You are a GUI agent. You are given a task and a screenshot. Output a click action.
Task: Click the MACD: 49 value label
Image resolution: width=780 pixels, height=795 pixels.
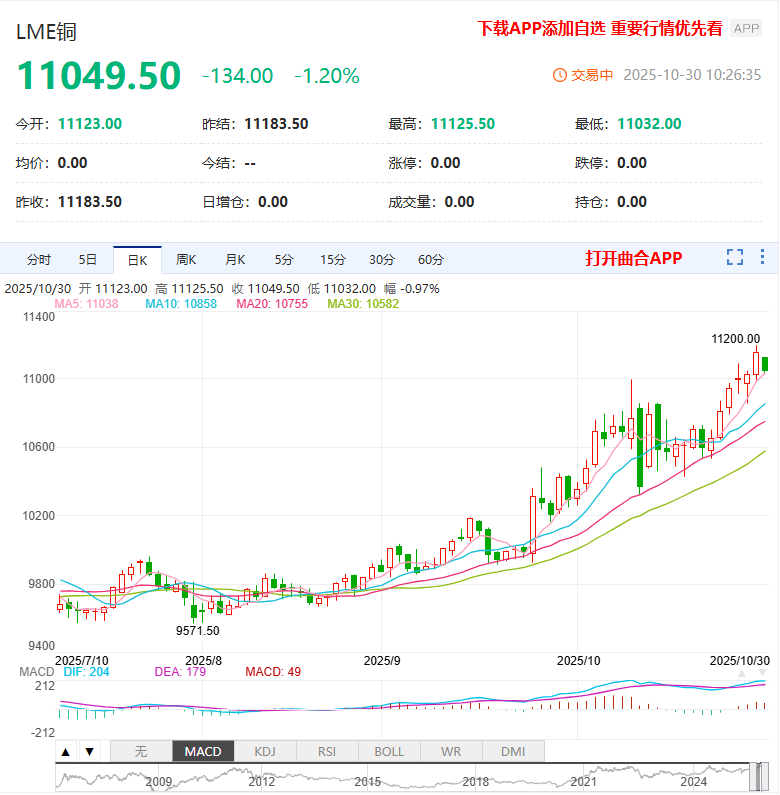273,672
